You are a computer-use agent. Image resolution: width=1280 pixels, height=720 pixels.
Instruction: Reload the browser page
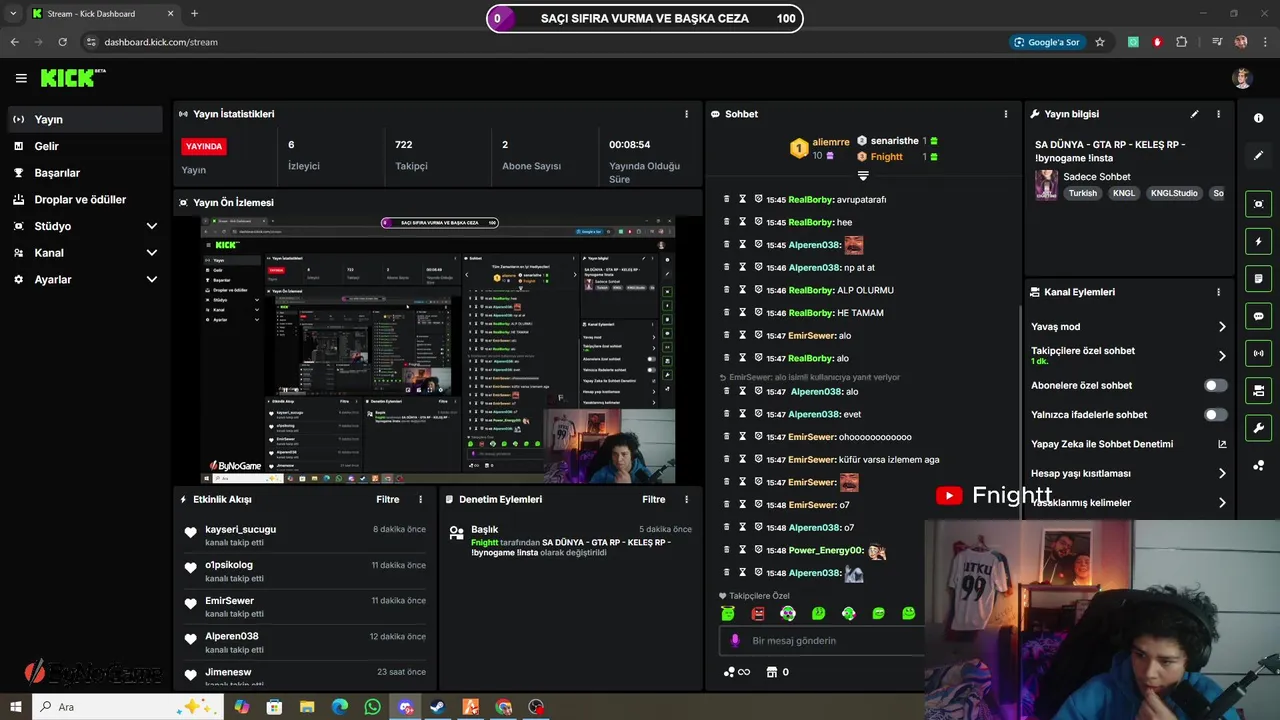[62, 42]
